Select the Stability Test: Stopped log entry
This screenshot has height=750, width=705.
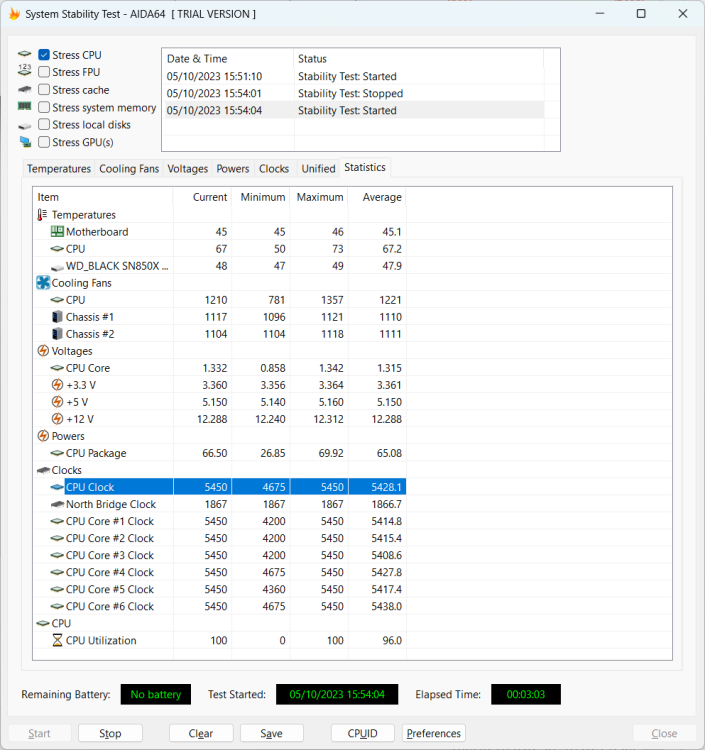pyautogui.click(x=353, y=93)
